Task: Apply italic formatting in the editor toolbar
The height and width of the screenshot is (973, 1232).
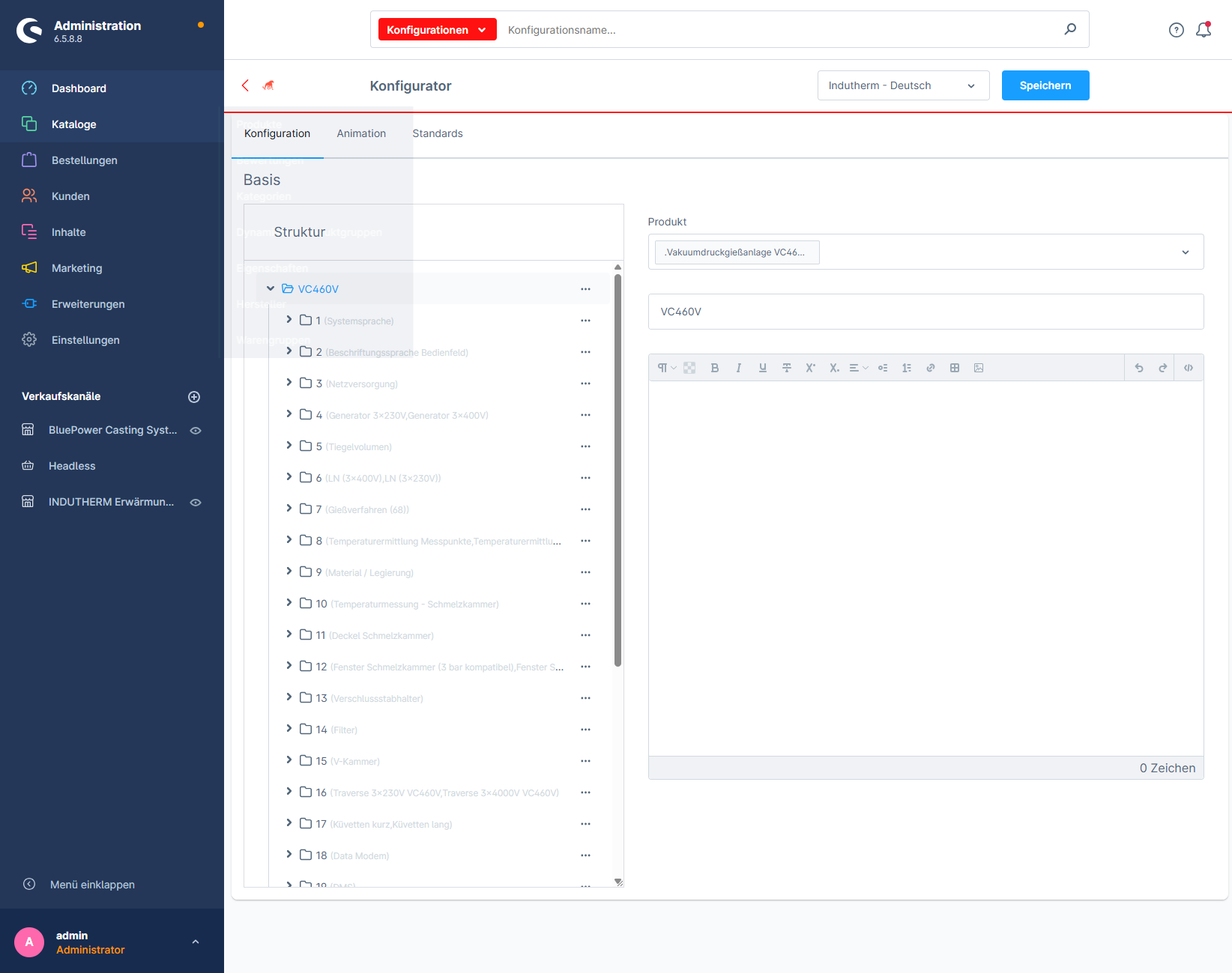Action: point(738,368)
